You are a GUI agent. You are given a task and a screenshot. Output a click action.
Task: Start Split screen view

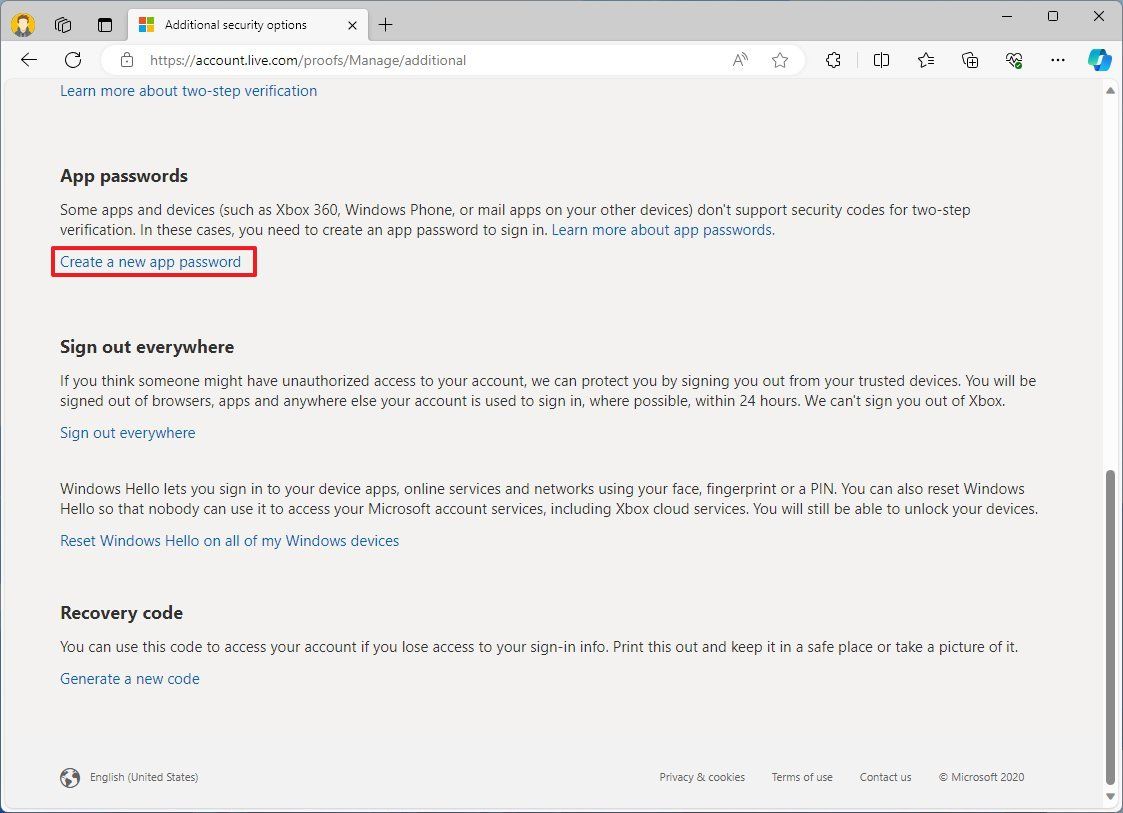[881, 60]
